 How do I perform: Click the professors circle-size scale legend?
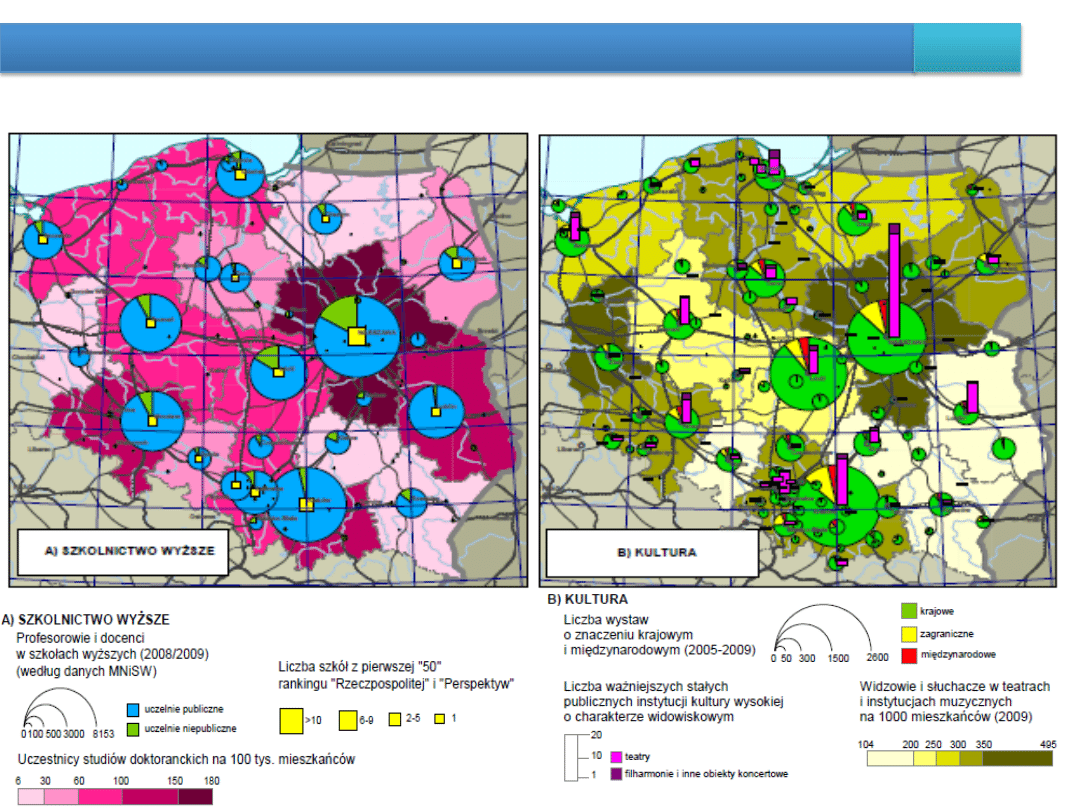tap(54, 714)
